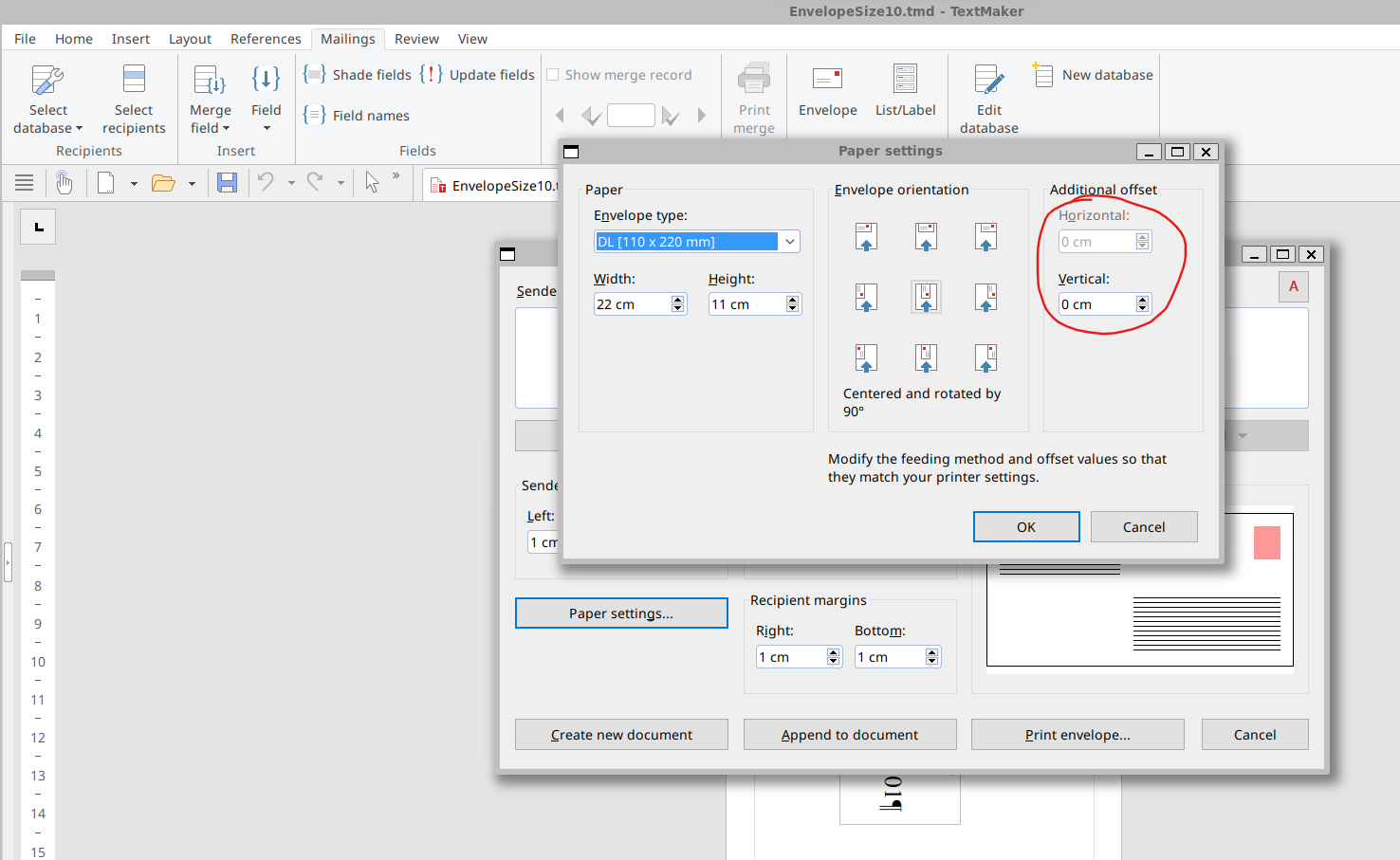
Task: Select the middle-left envelope orientation option
Action: pos(865,297)
